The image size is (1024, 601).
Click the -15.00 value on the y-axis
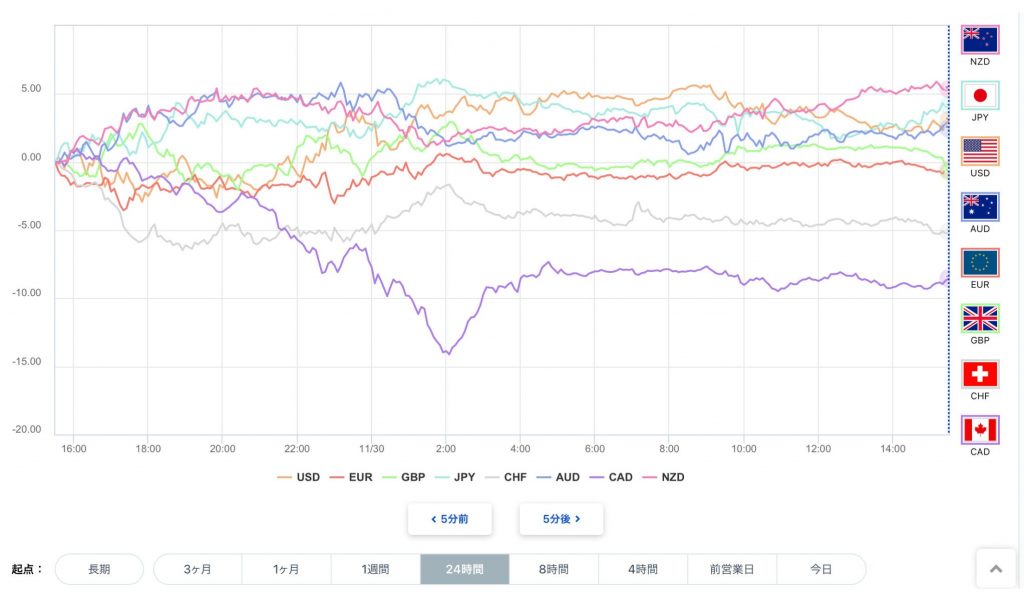tap(26, 361)
